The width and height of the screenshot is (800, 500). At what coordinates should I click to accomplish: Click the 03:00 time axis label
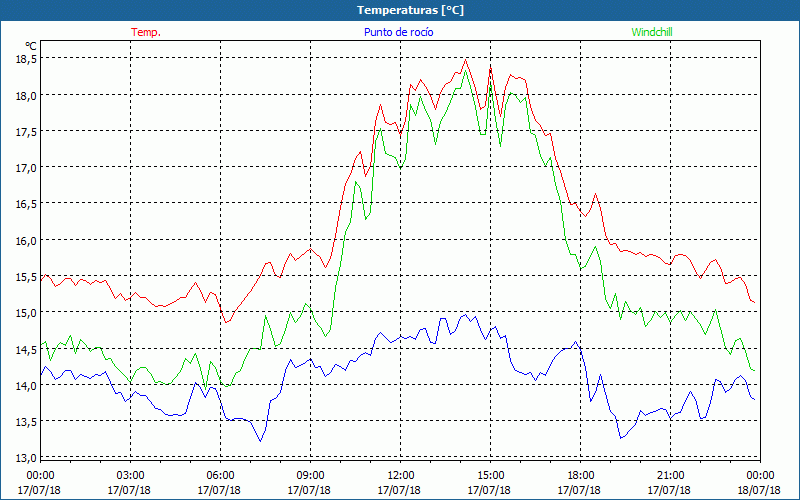130,476
